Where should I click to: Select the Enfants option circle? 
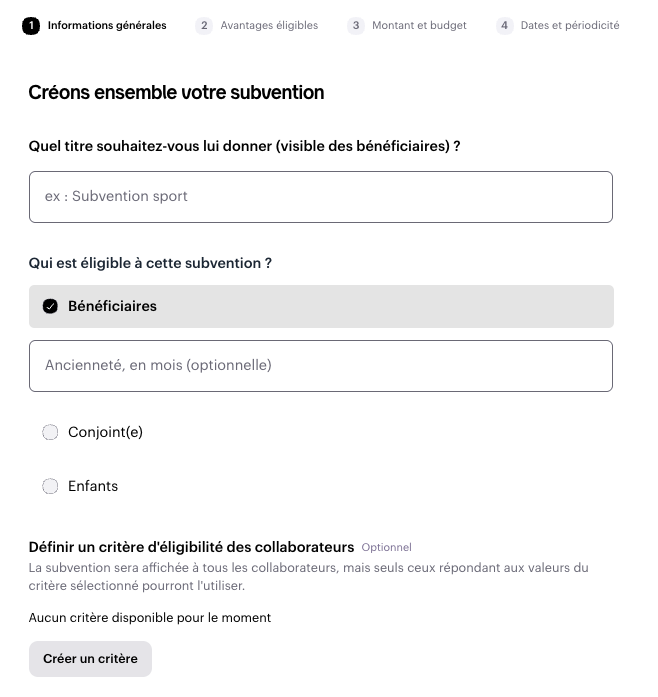point(50,486)
